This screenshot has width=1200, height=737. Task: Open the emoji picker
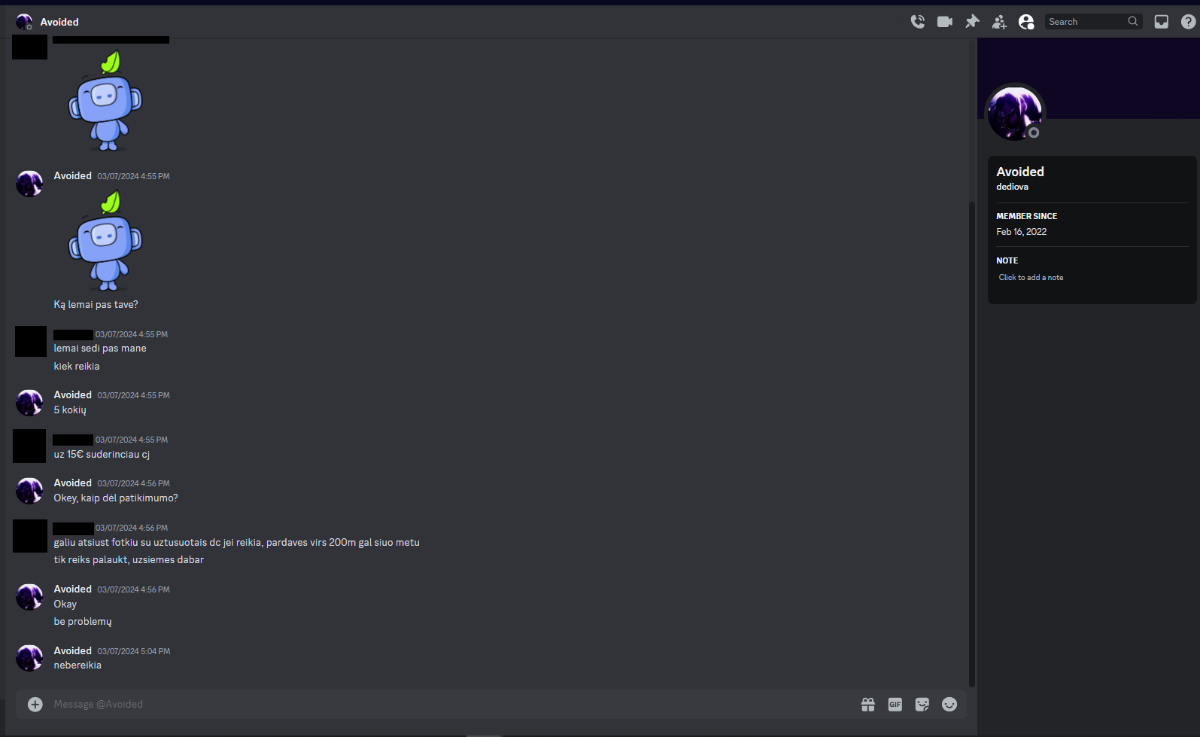click(950, 704)
